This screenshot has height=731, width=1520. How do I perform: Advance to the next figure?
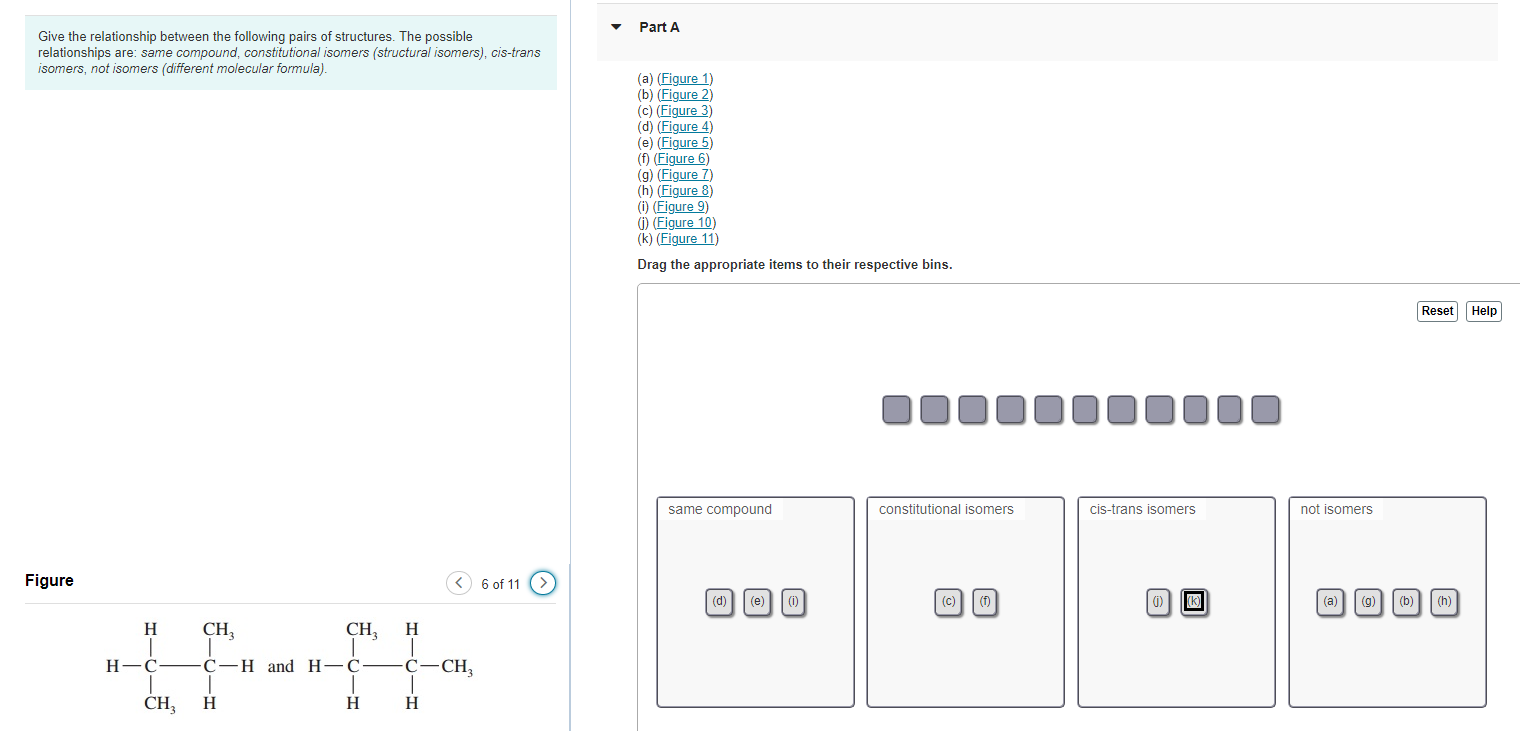(x=542, y=582)
